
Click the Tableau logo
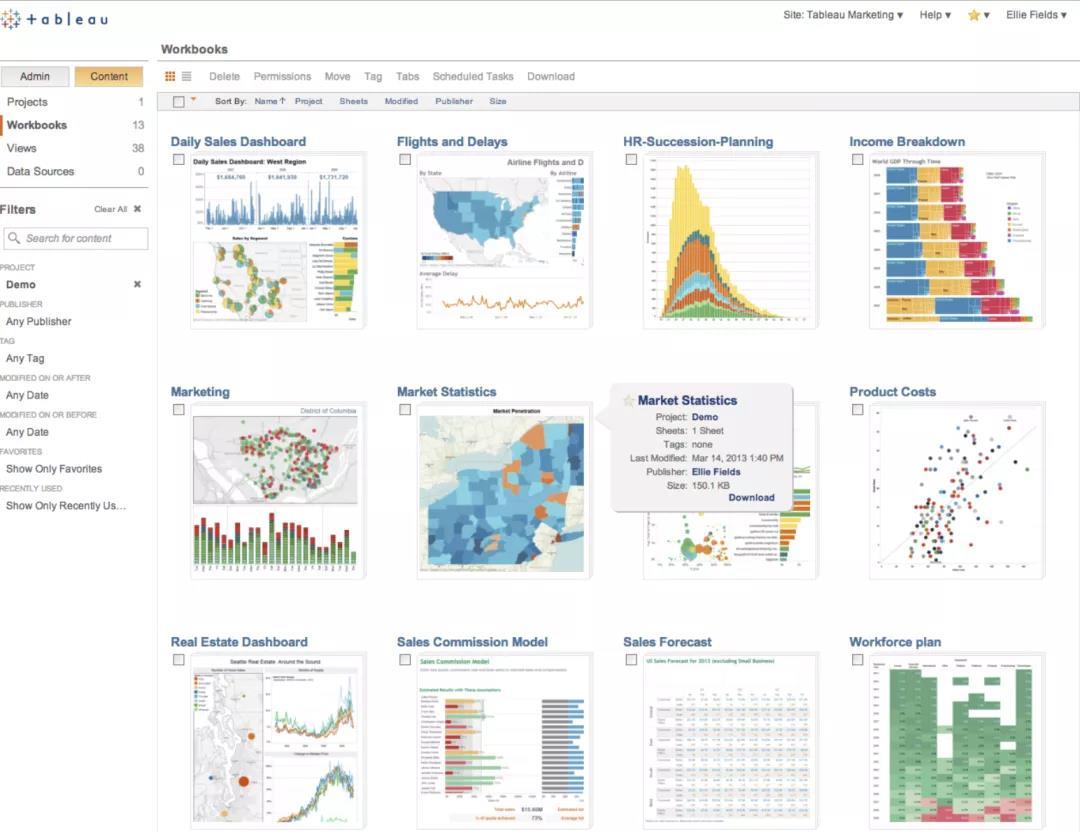pyautogui.click(x=54, y=19)
